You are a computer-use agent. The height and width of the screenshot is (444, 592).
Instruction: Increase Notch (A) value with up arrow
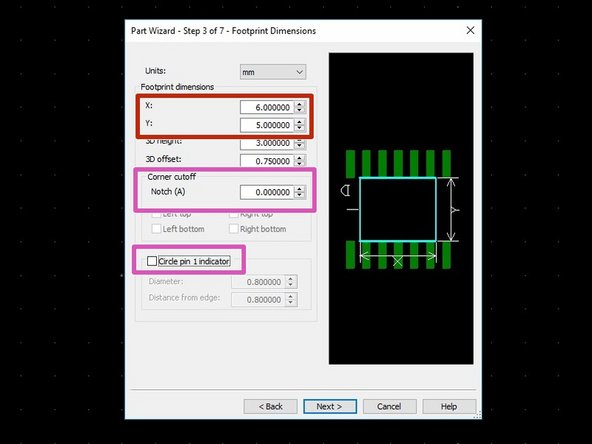coord(299,189)
